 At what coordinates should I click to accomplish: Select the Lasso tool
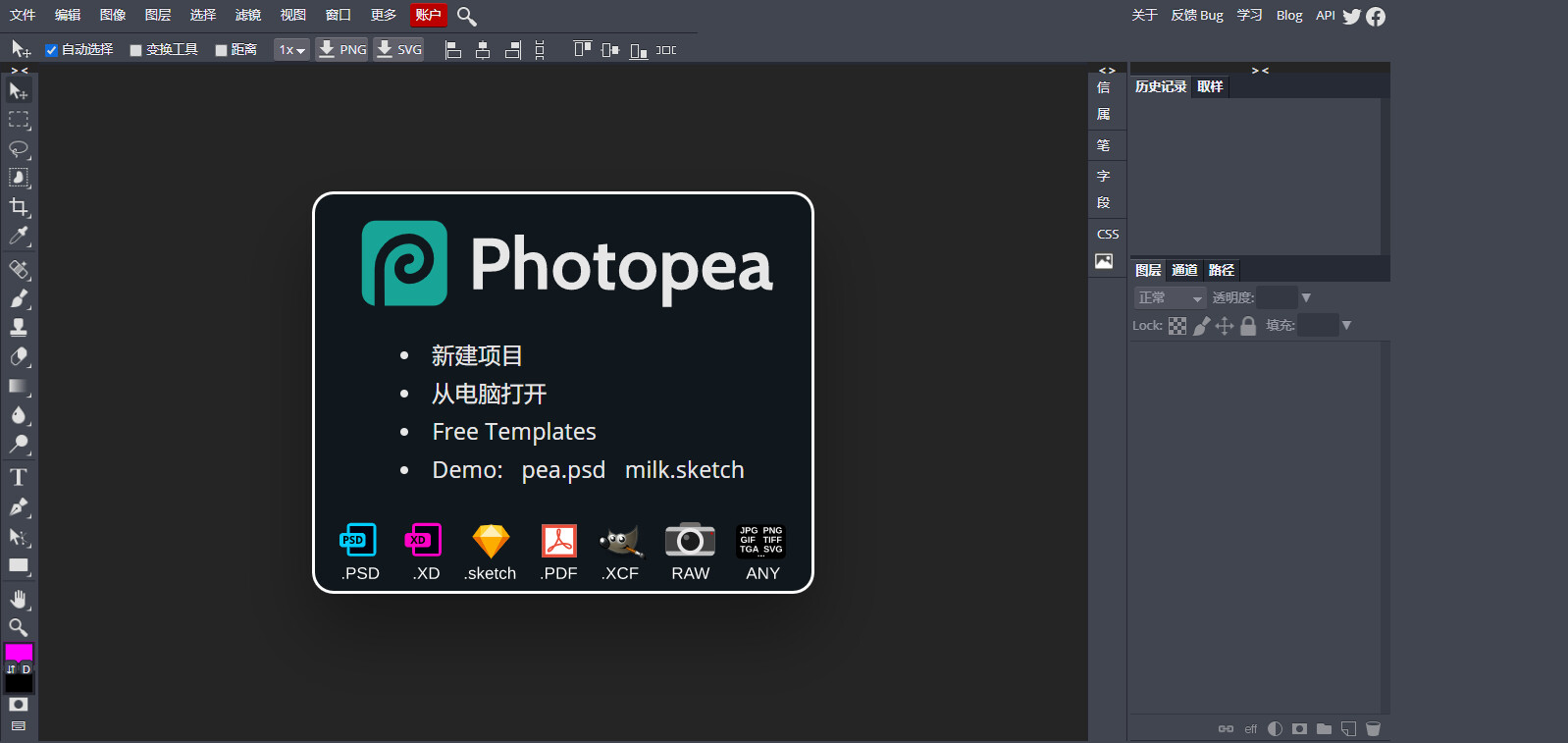pos(19,149)
